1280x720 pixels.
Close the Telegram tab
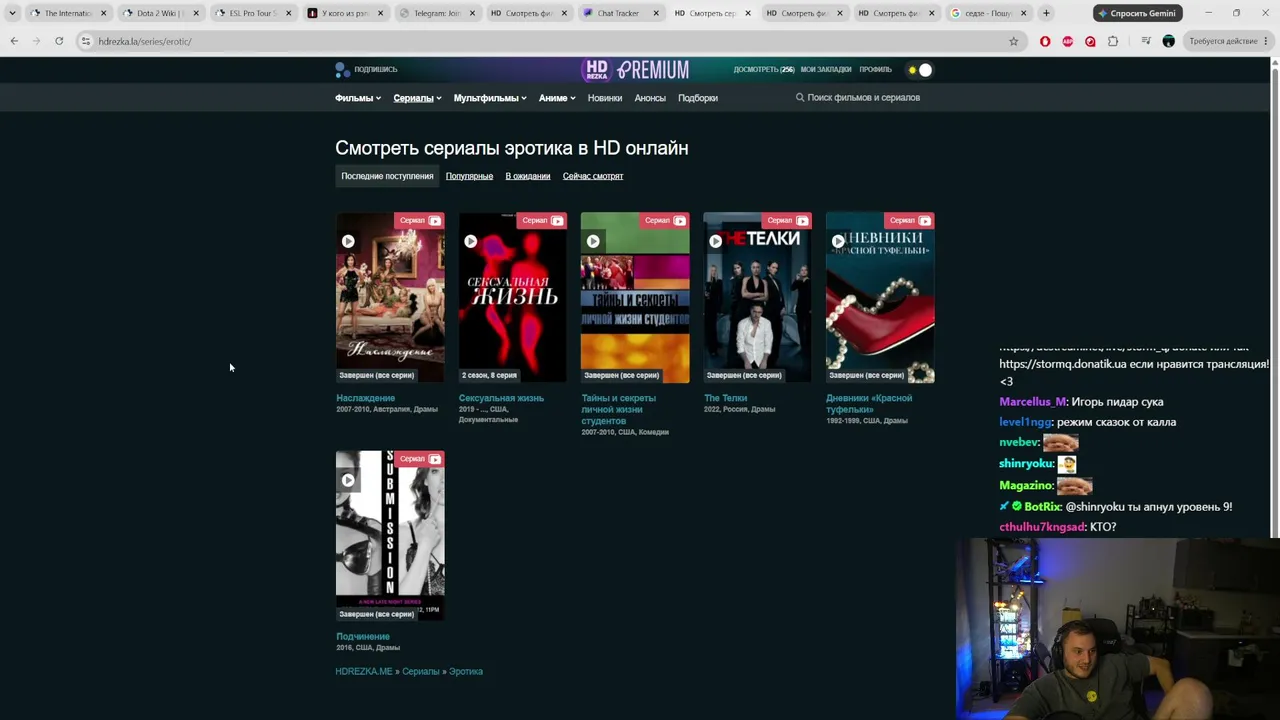pos(472,13)
